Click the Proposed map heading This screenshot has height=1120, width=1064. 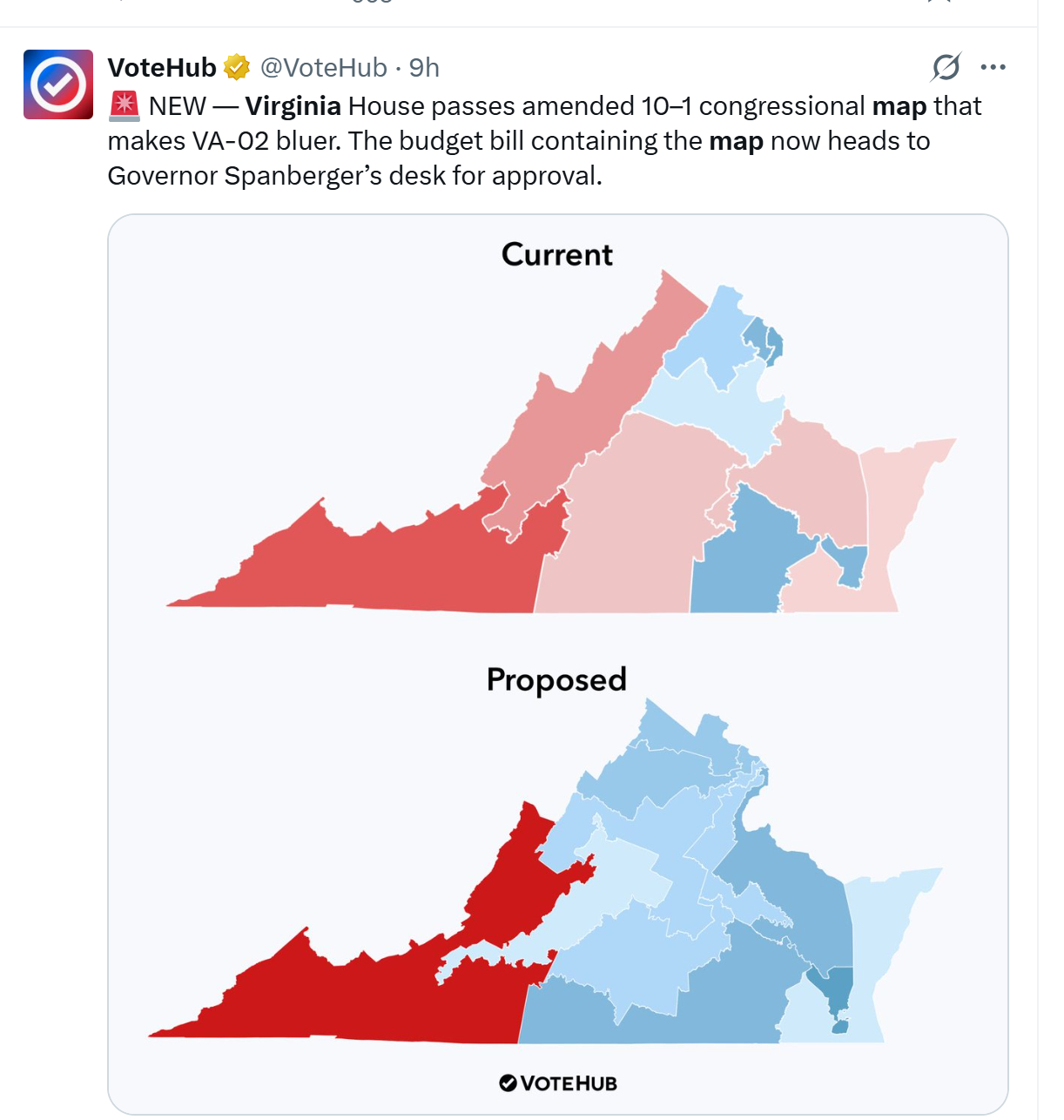[x=556, y=679]
